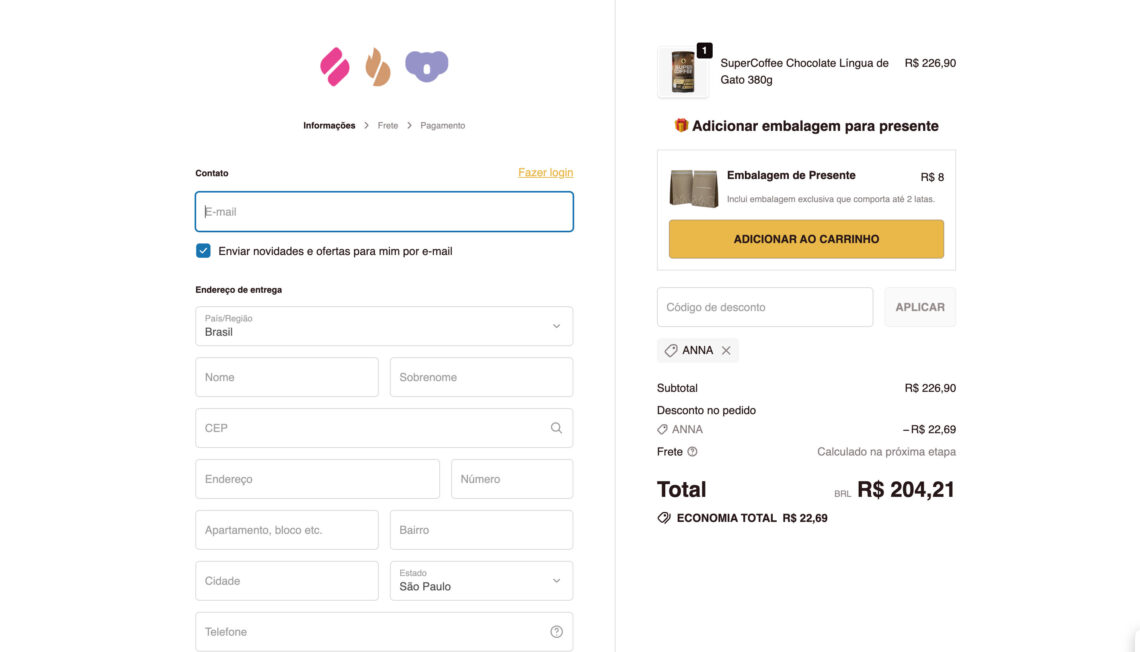Click the Nome input field

(287, 377)
